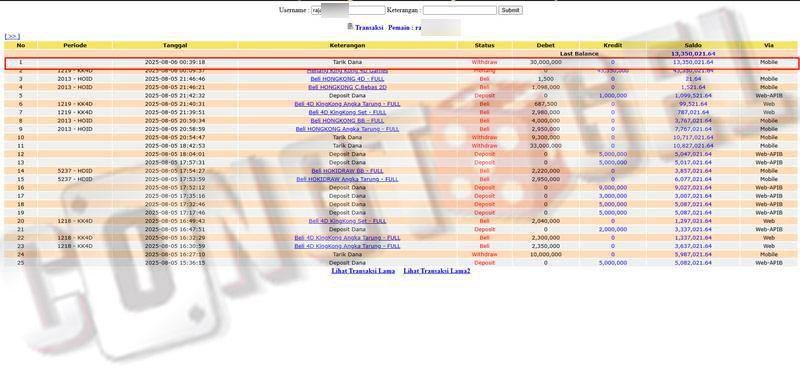The height and width of the screenshot is (370, 800).
Task: Open Beli HONGKONG C.Bebas 2D link
Action: point(347,87)
